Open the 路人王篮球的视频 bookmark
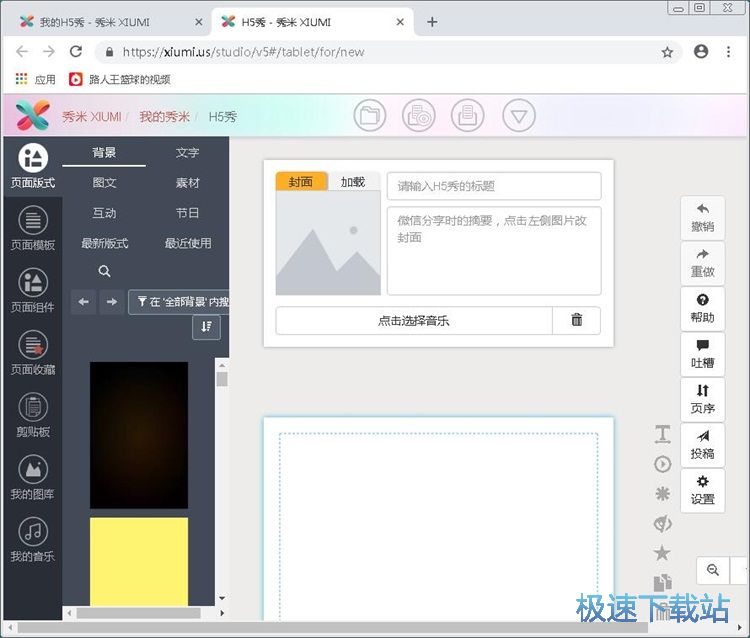This screenshot has height=638, width=750. click(120, 79)
